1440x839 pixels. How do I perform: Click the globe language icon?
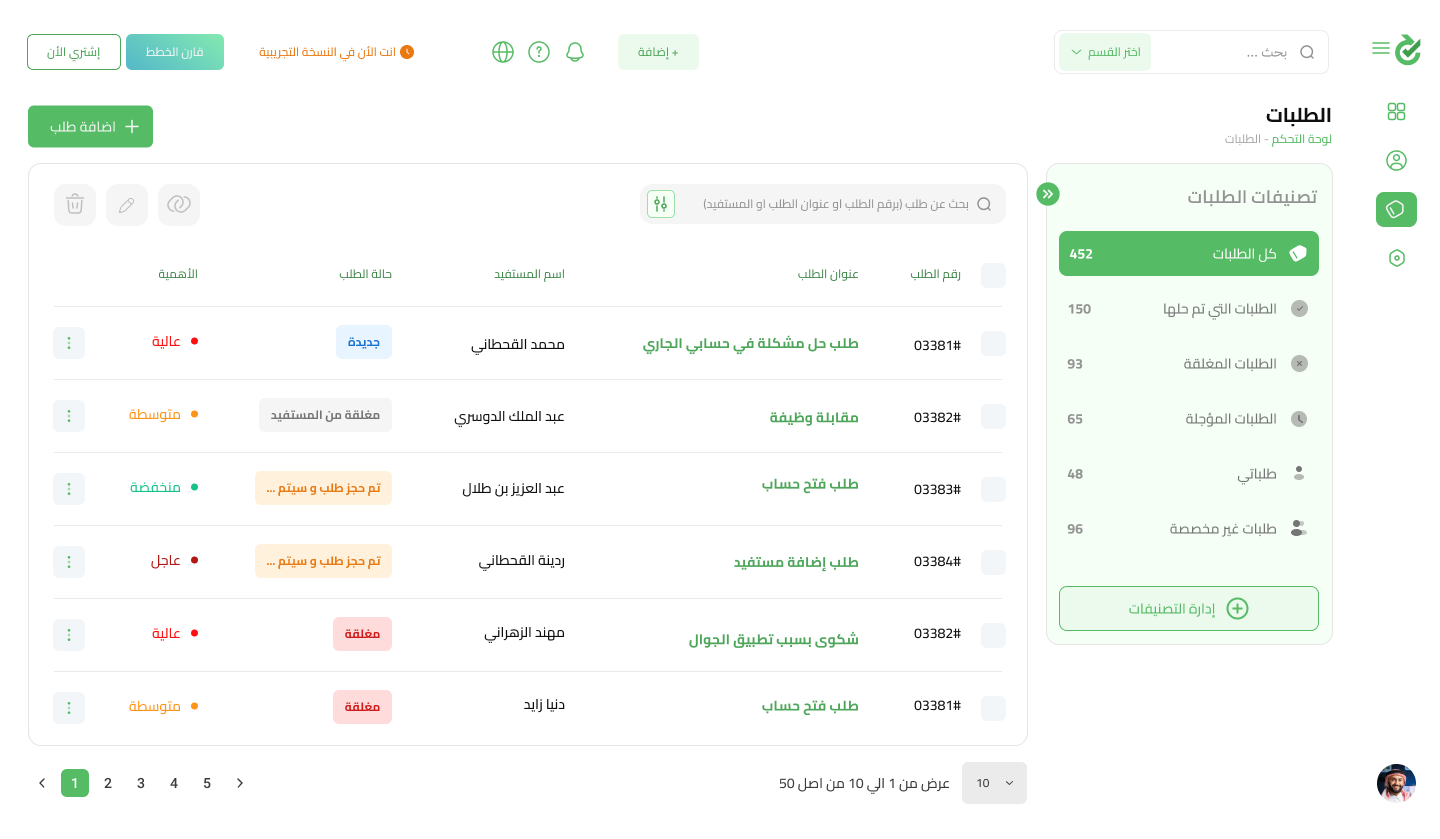[x=503, y=52]
